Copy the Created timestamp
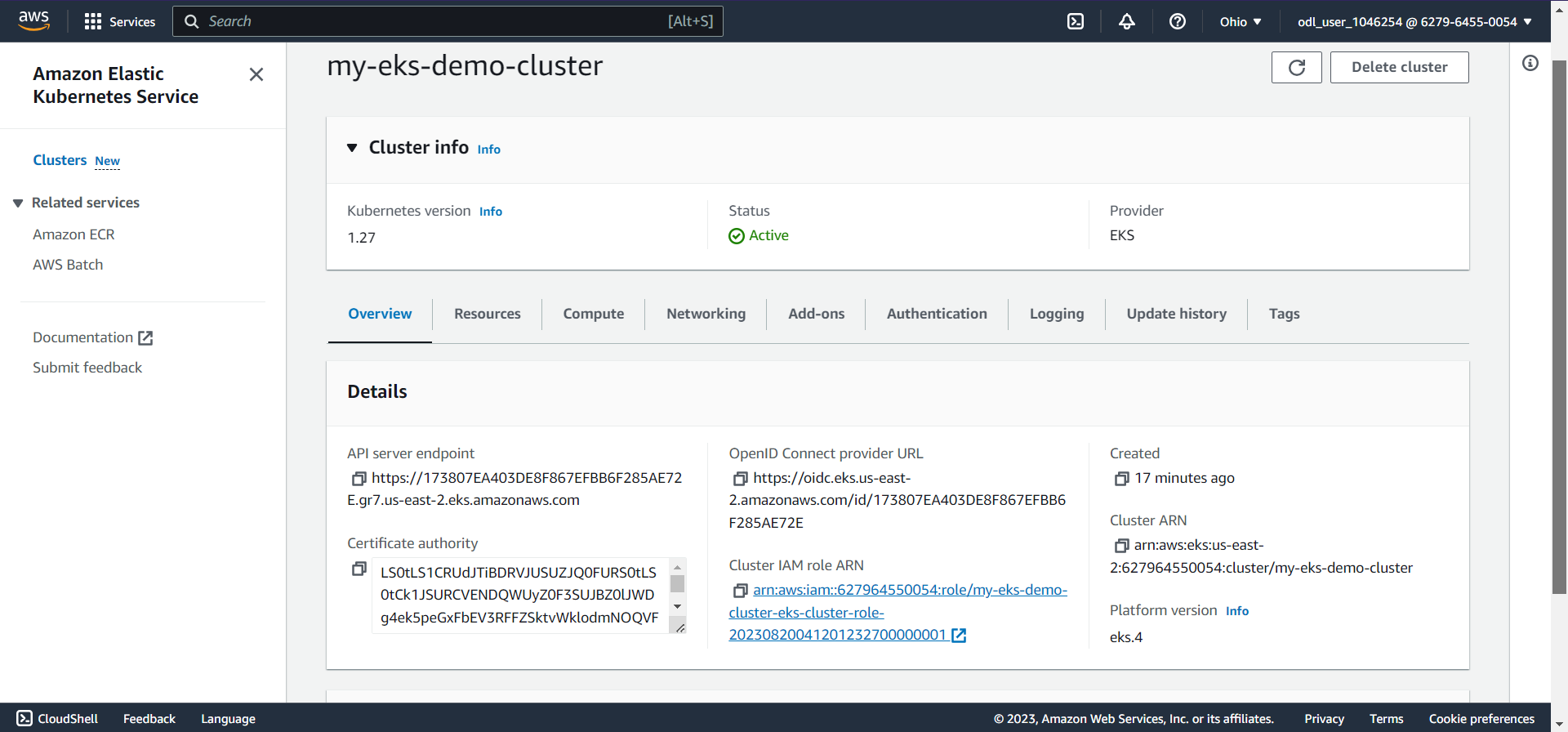 pyautogui.click(x=1121, y=479)
